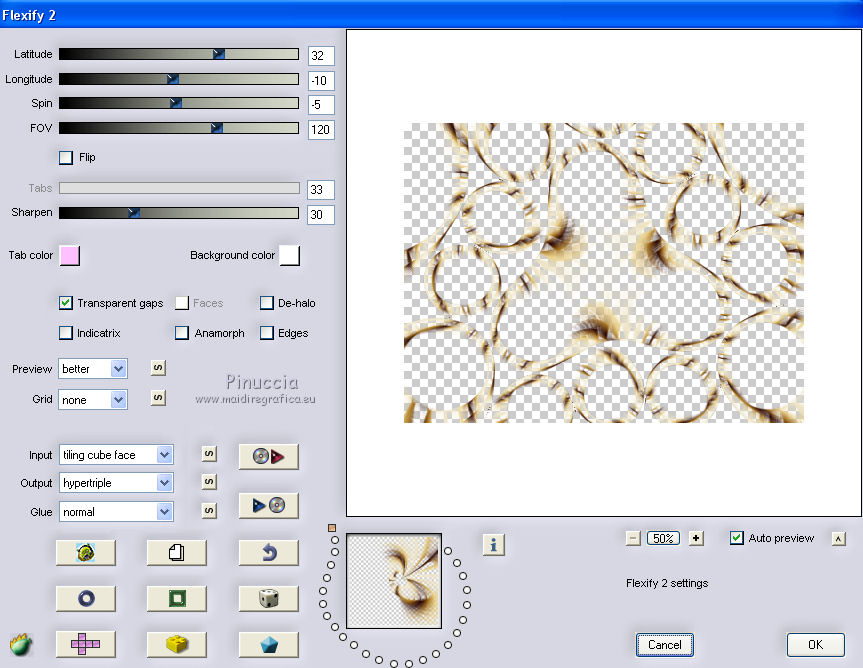Click the dice randomize button

[269, 598]
